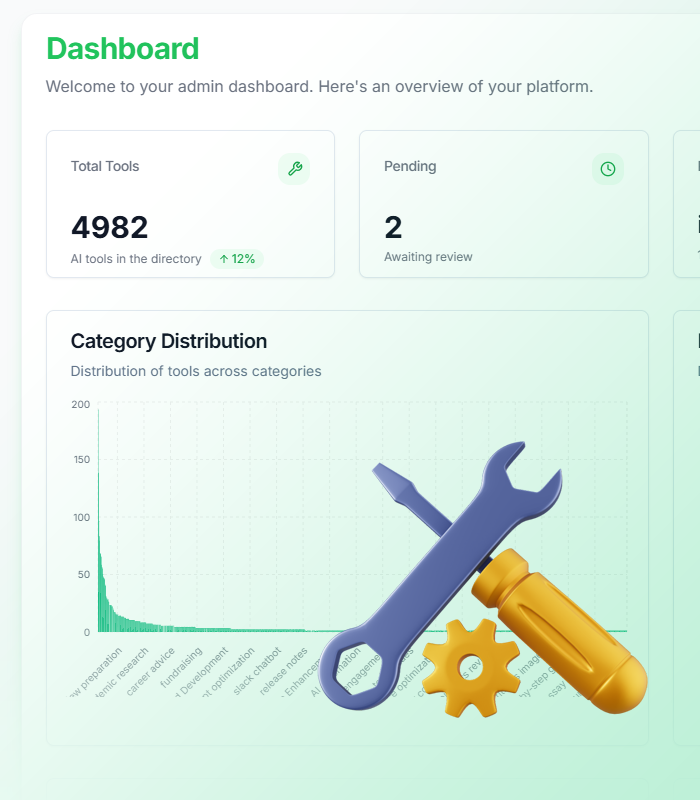The height and width of the screenshot is (800, 700).
Task: Click the Pending card title
Action: pos(410,166)
